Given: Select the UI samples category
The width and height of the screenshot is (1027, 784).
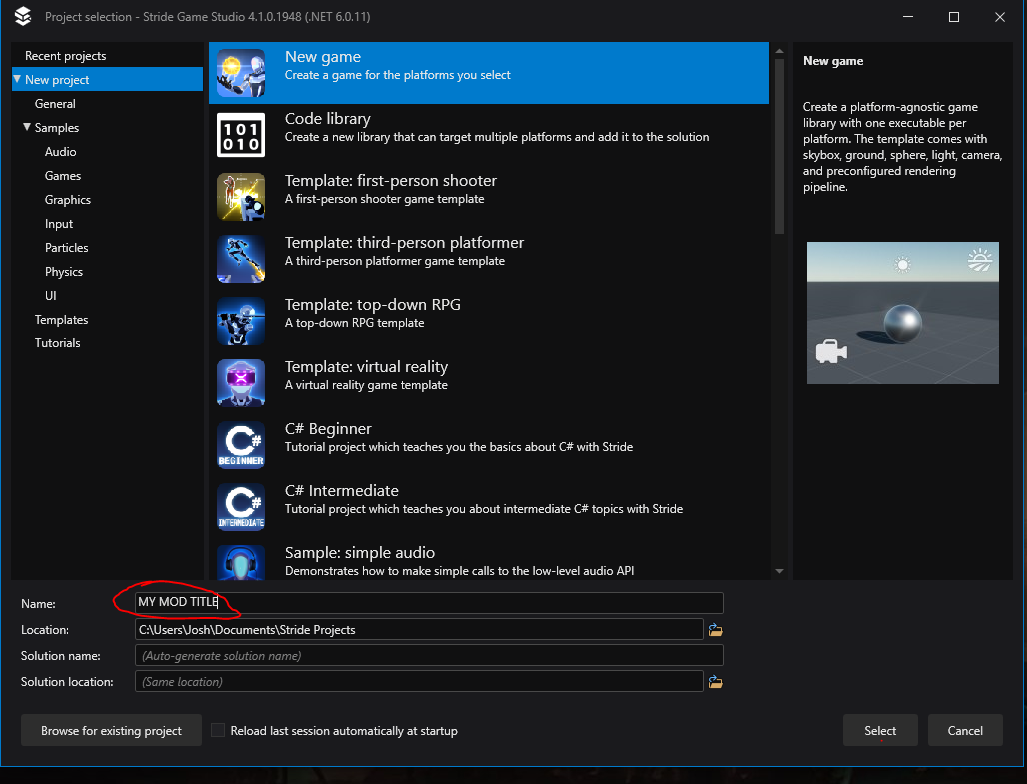Looking at the screenshot, I should 50,295.
